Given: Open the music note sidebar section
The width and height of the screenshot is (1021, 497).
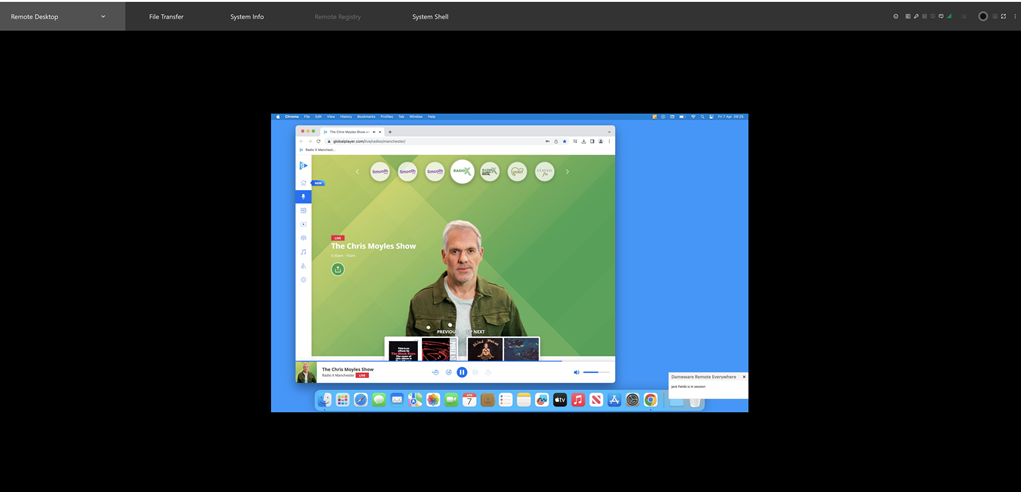Looking at the screenshot, I should (303, 251).
